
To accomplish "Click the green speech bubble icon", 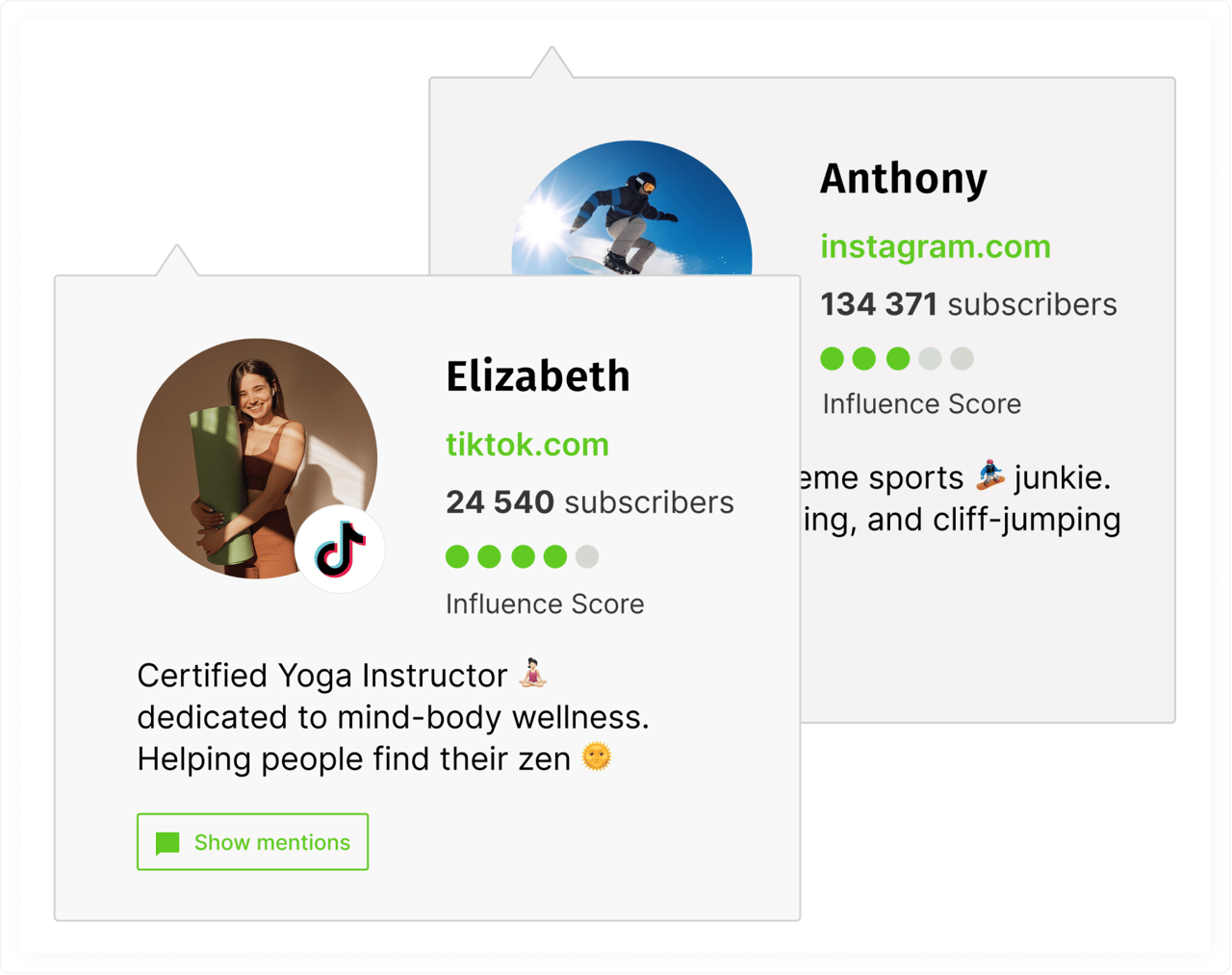I will 167,842.
